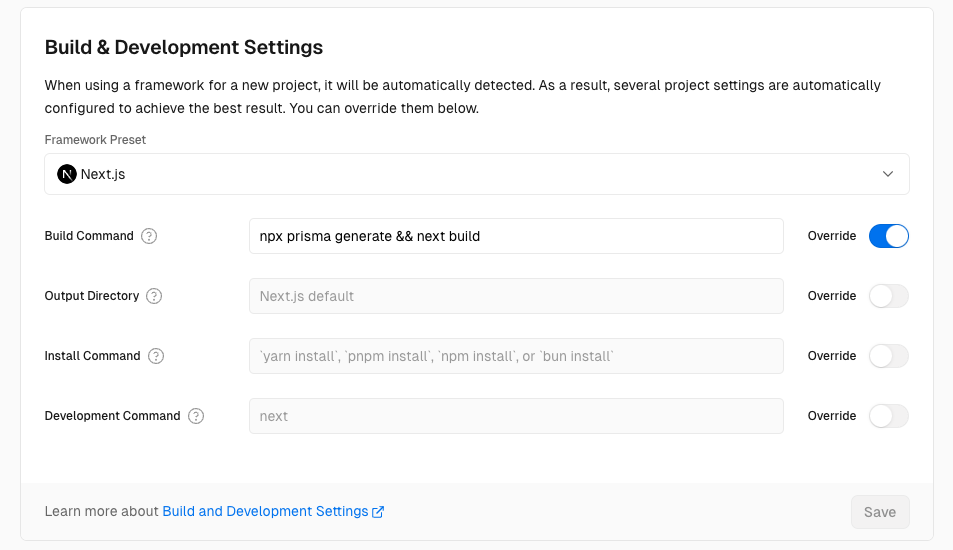Click the Override label next to Install Command
Image resolution: width=953 pixels, height=550 pixels.
[831, 356]
